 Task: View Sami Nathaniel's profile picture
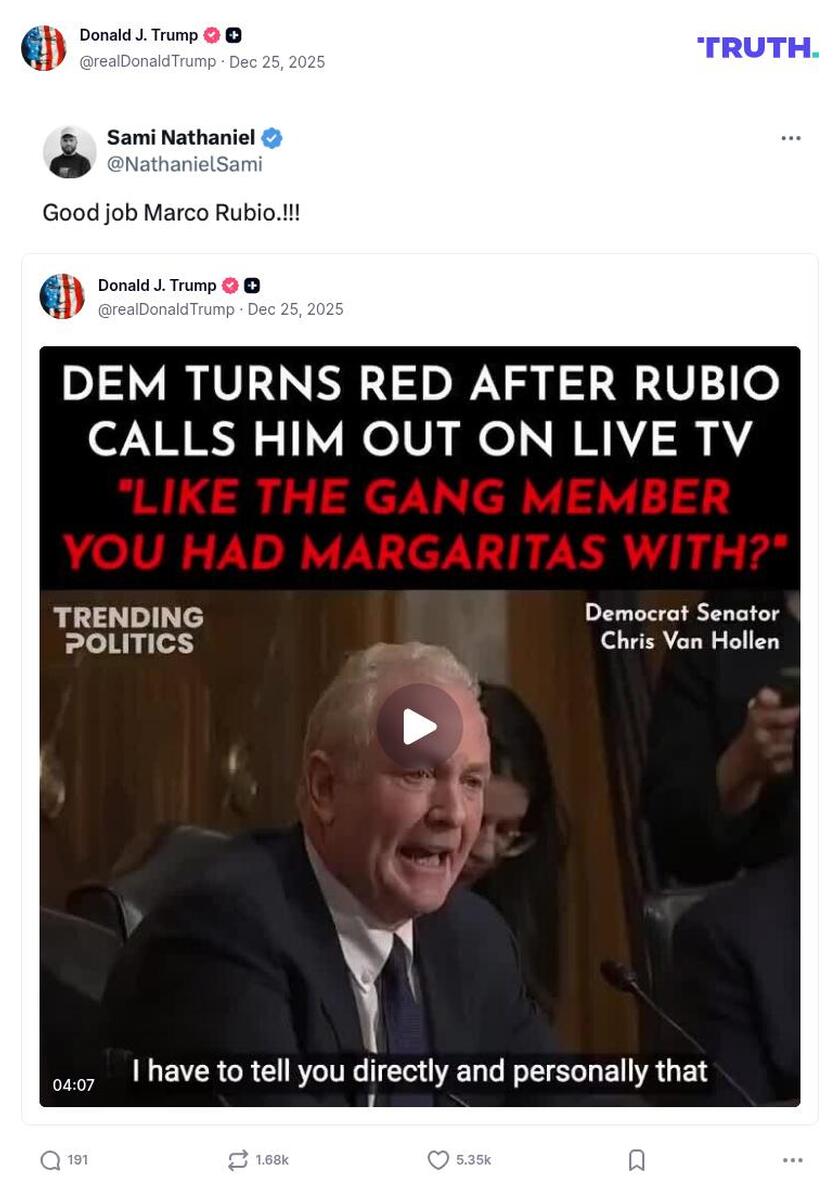click(x=70, y=152)
